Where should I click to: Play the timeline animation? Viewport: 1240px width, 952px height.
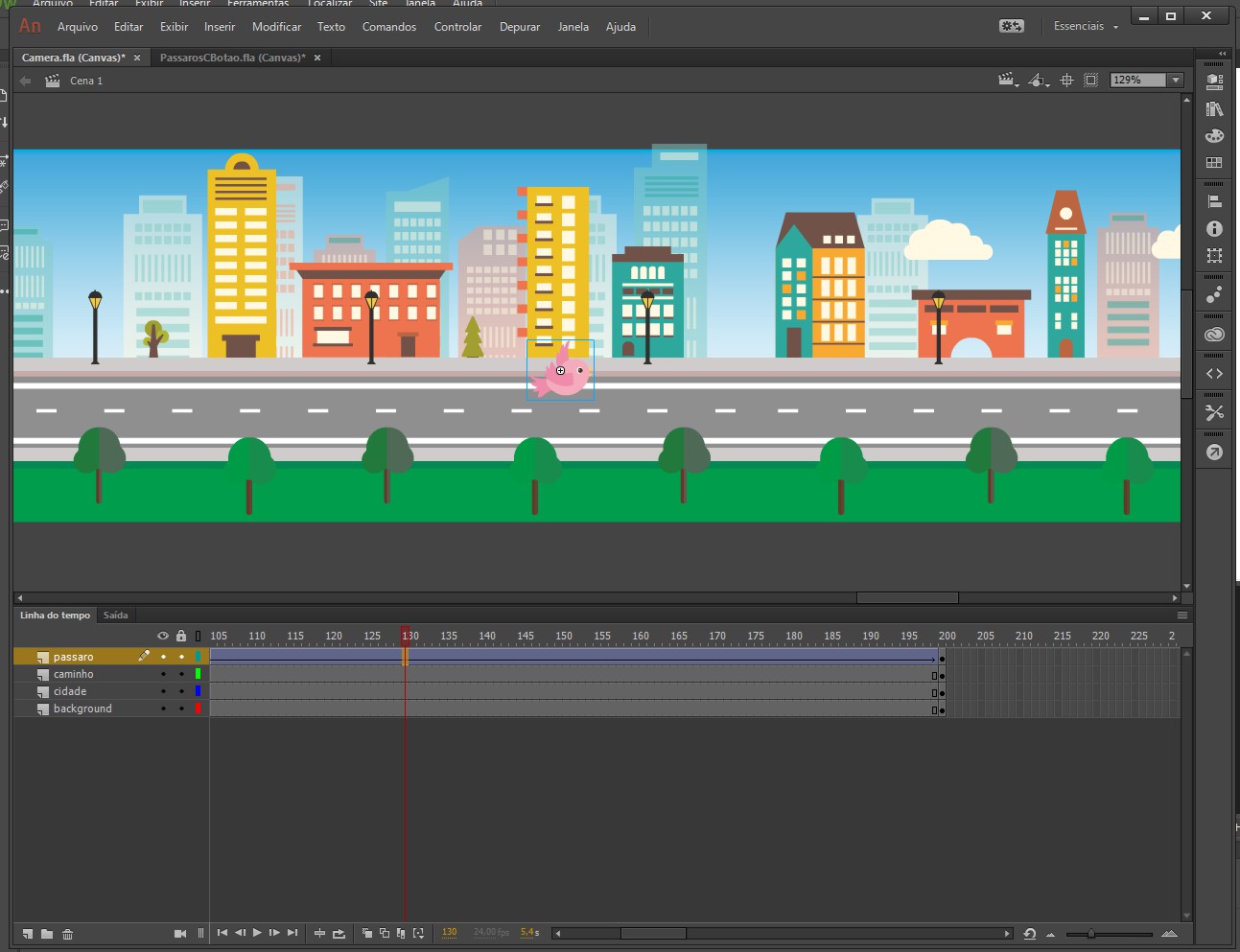pos(257,933)
